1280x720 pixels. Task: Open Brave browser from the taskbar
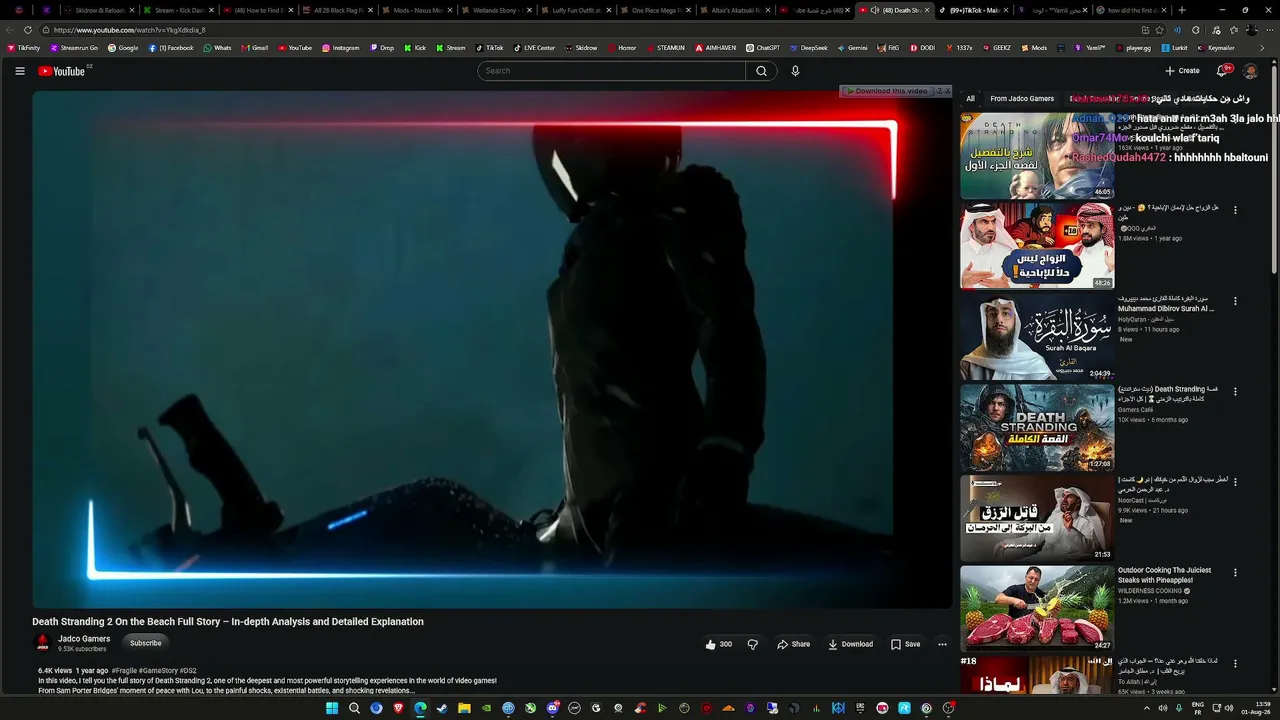click(x=398, y=708)
